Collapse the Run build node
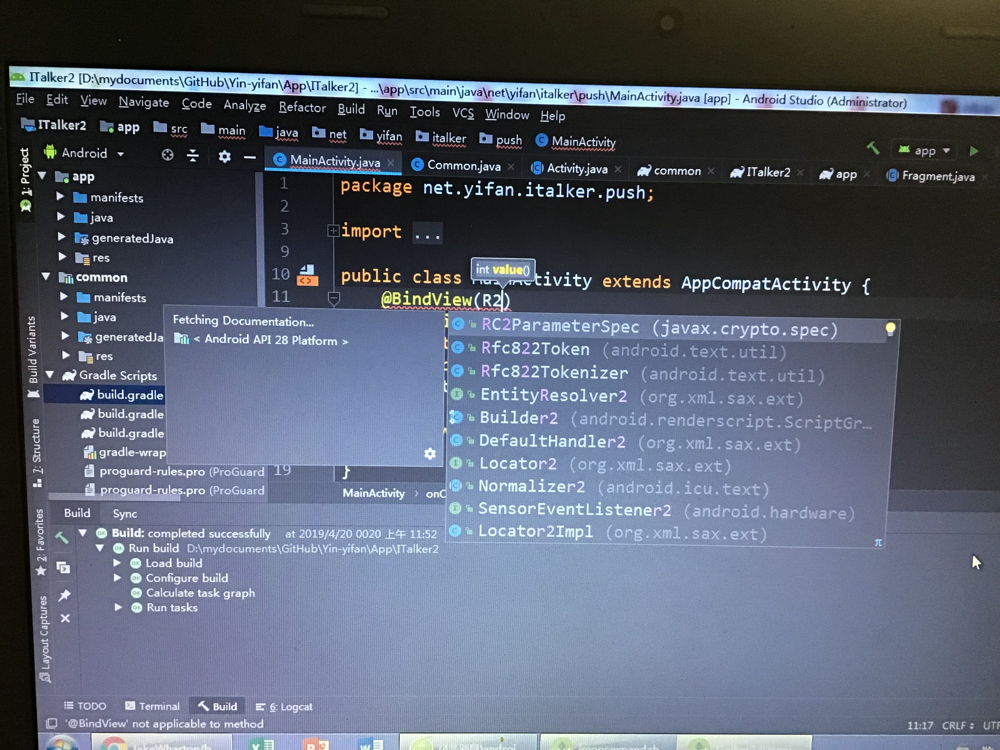Image resolution: width=1000 pixels, height=750 pixels. 99,548
